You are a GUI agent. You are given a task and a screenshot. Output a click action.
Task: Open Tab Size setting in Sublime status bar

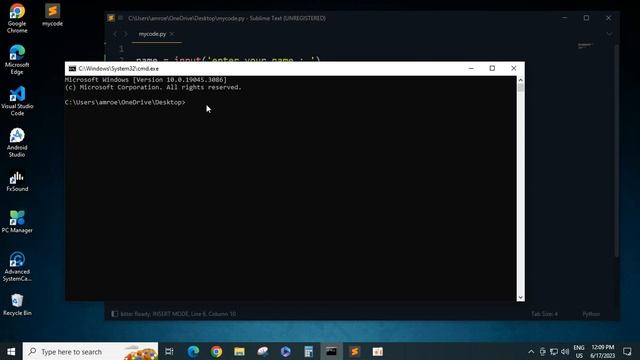coord(544,314)
